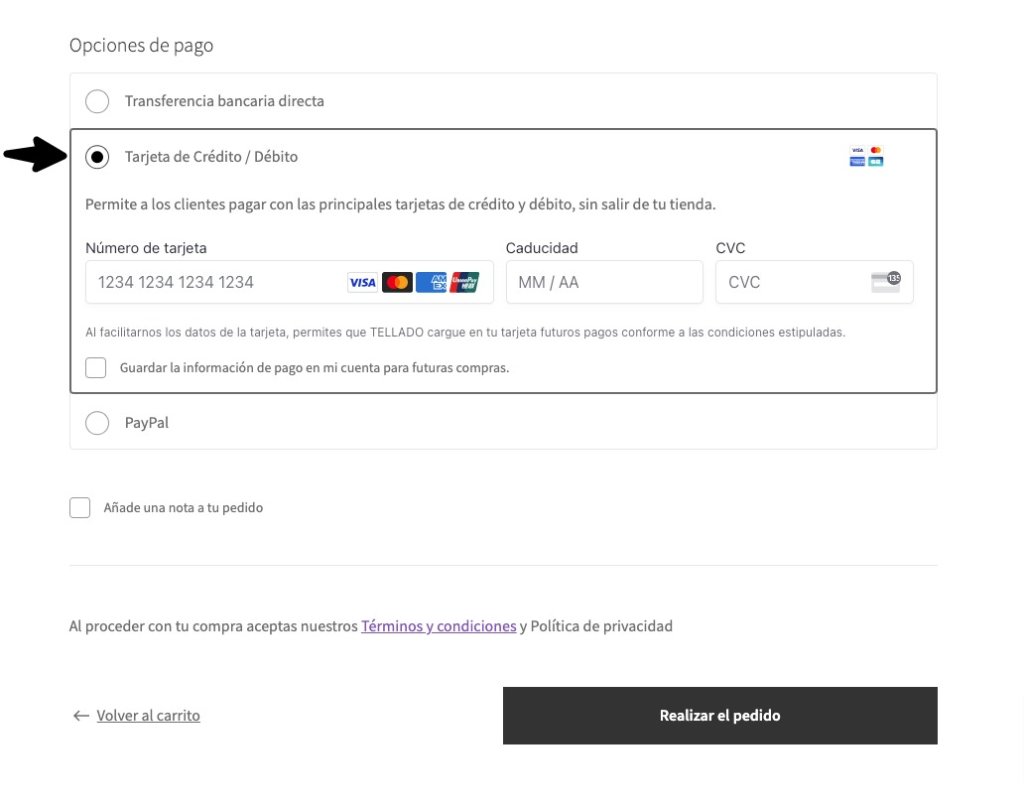Select Transferencia bancaria directa radio option
The width and height of the screenshot is (1024, 810).
[97, 101]
